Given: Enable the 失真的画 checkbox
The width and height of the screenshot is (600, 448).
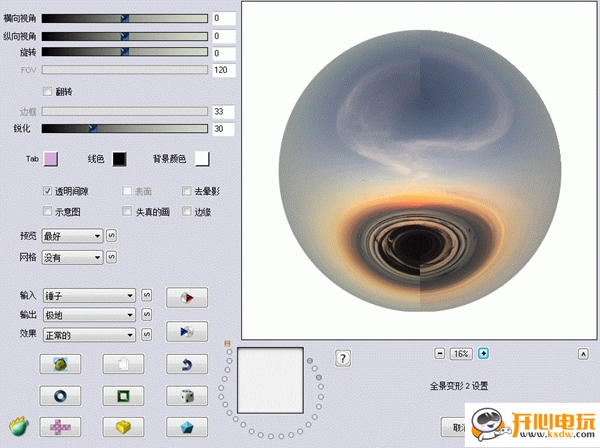Looking at the screenshot, I should tap(127, 211).
